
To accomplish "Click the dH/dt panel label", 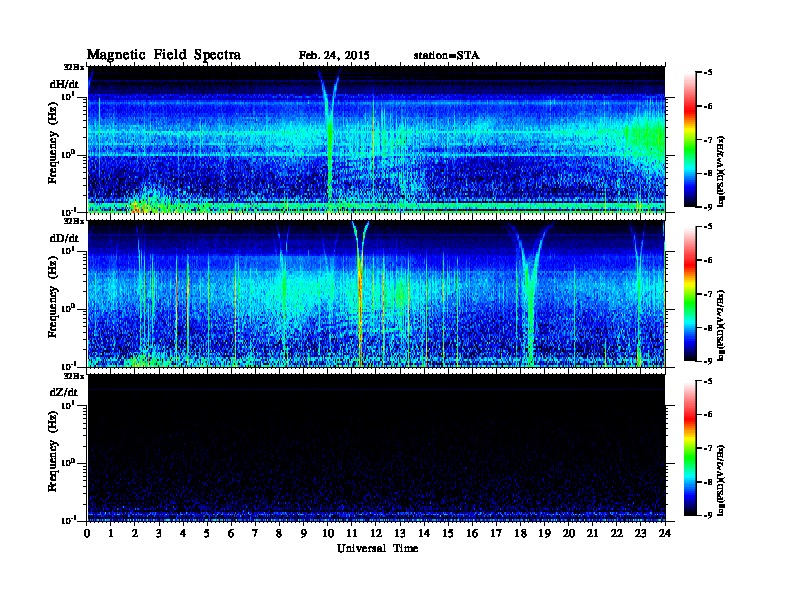I will coord(64,84).
